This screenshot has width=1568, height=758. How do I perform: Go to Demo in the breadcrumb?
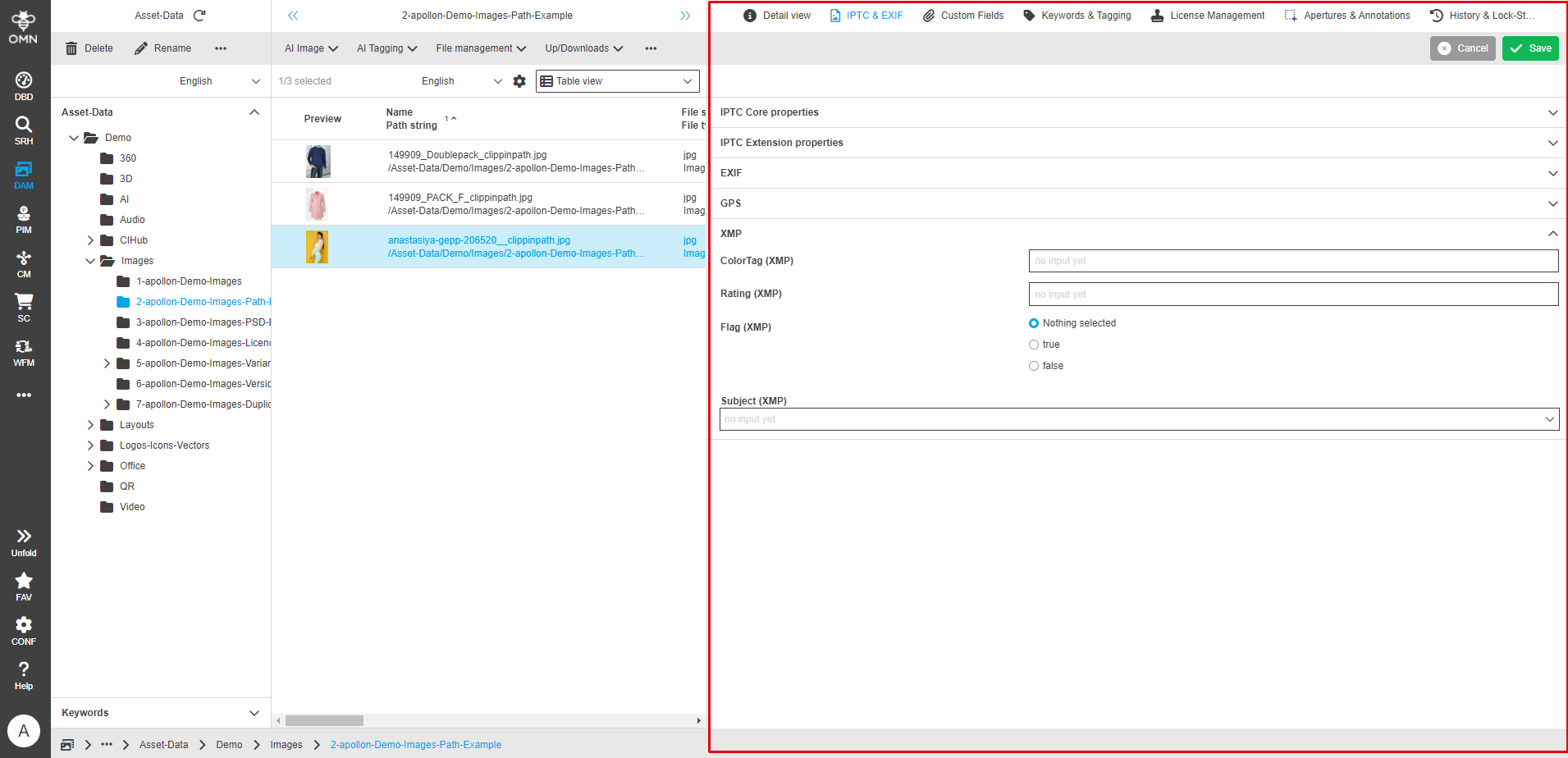[x=229, y=745]
